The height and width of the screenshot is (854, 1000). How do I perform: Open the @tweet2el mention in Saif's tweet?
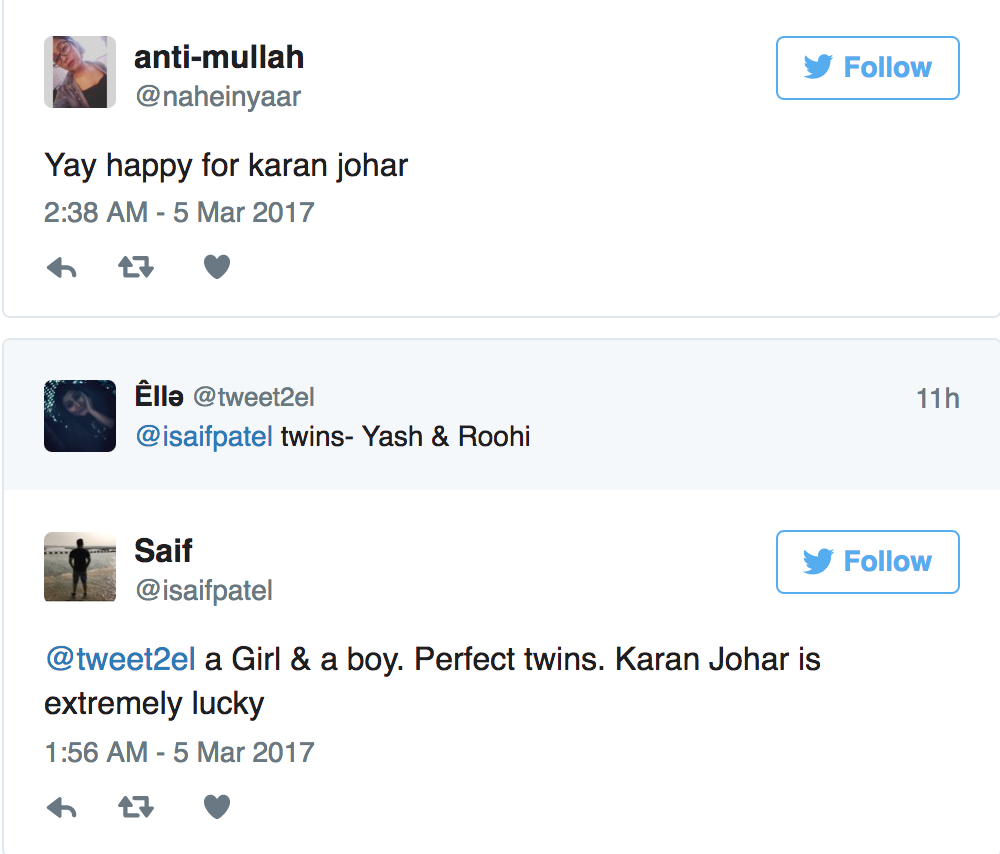[119, 660]
